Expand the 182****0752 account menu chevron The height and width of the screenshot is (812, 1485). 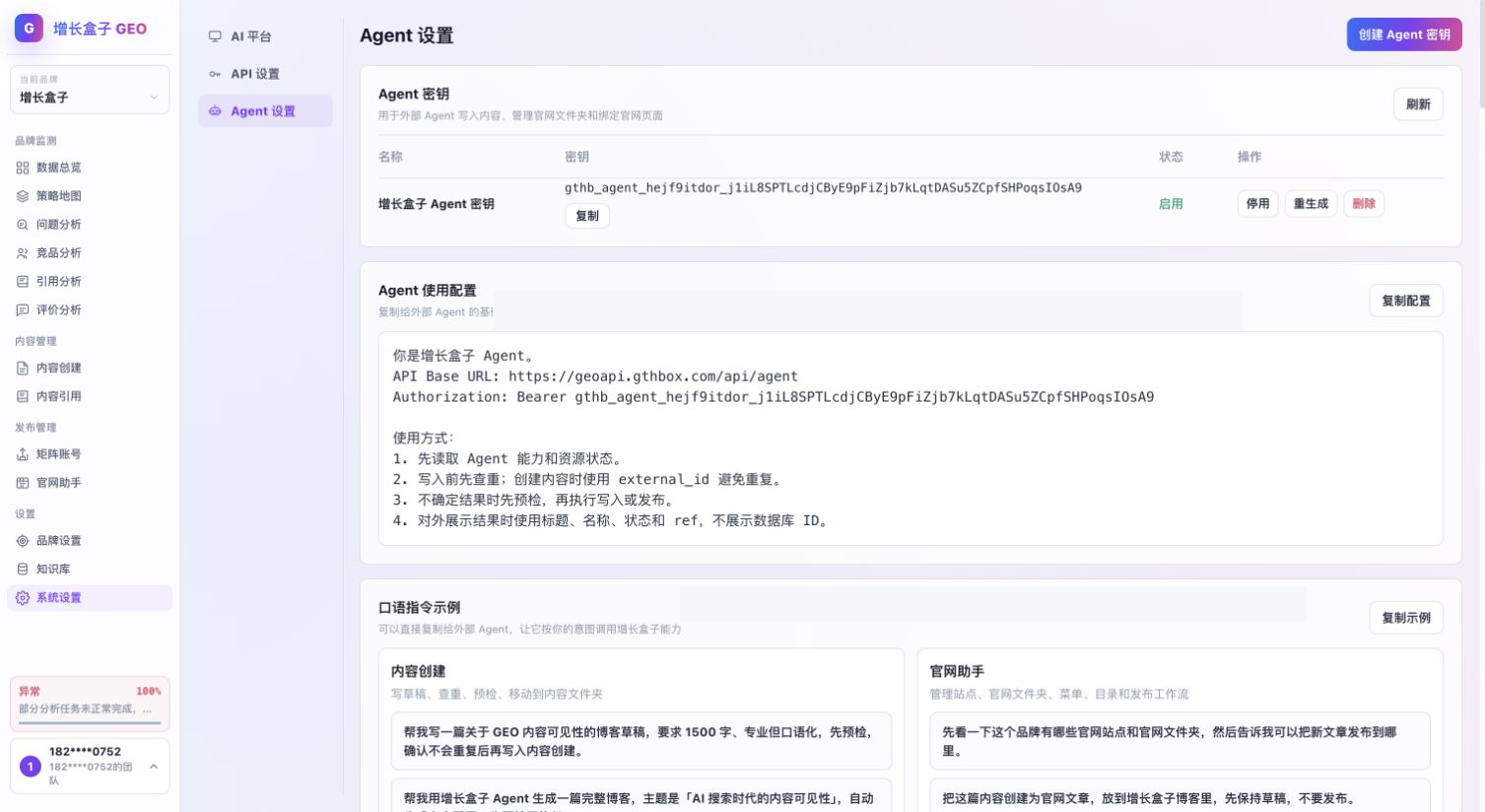154,766
